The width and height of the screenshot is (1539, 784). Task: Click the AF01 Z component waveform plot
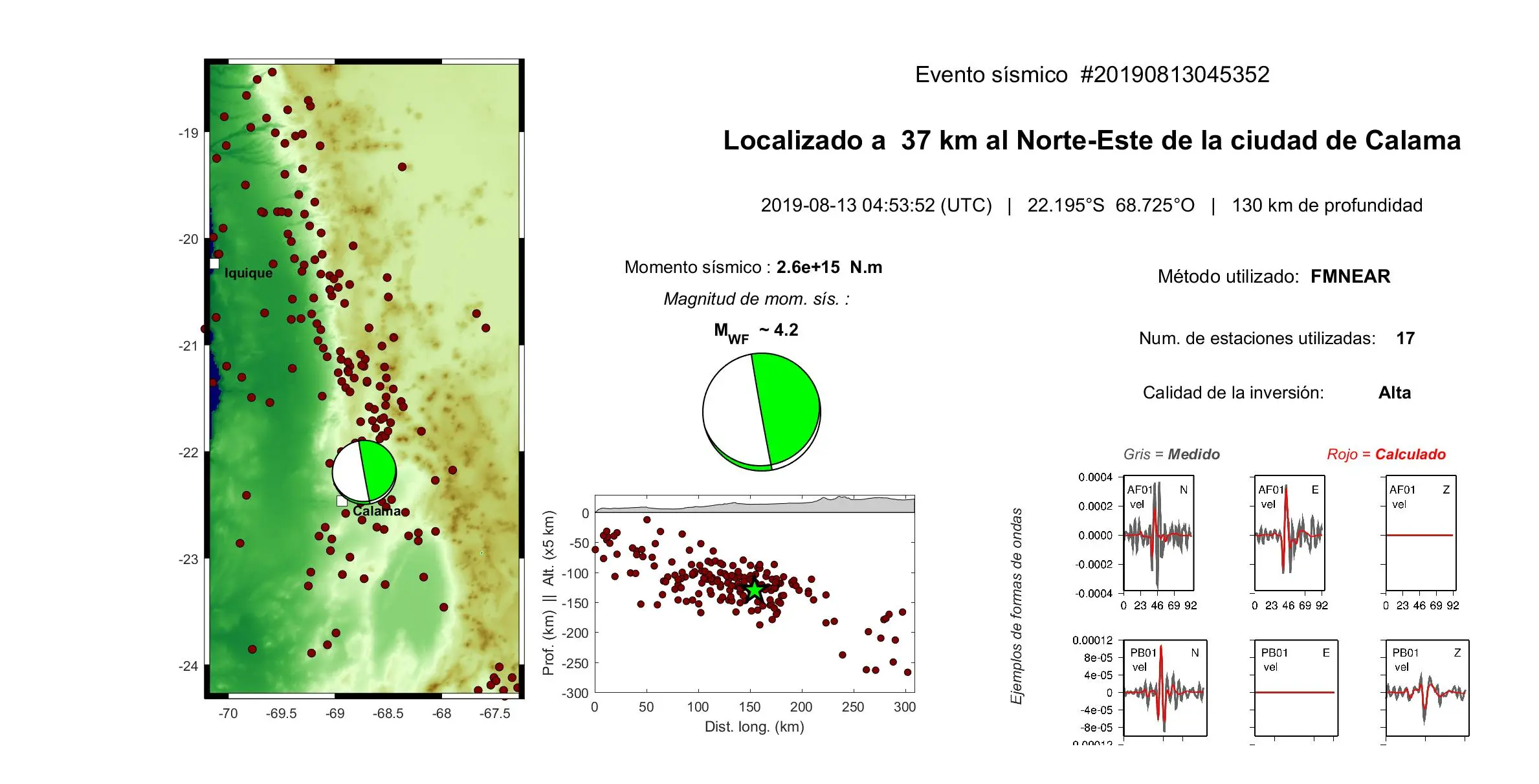(1421, 534)
